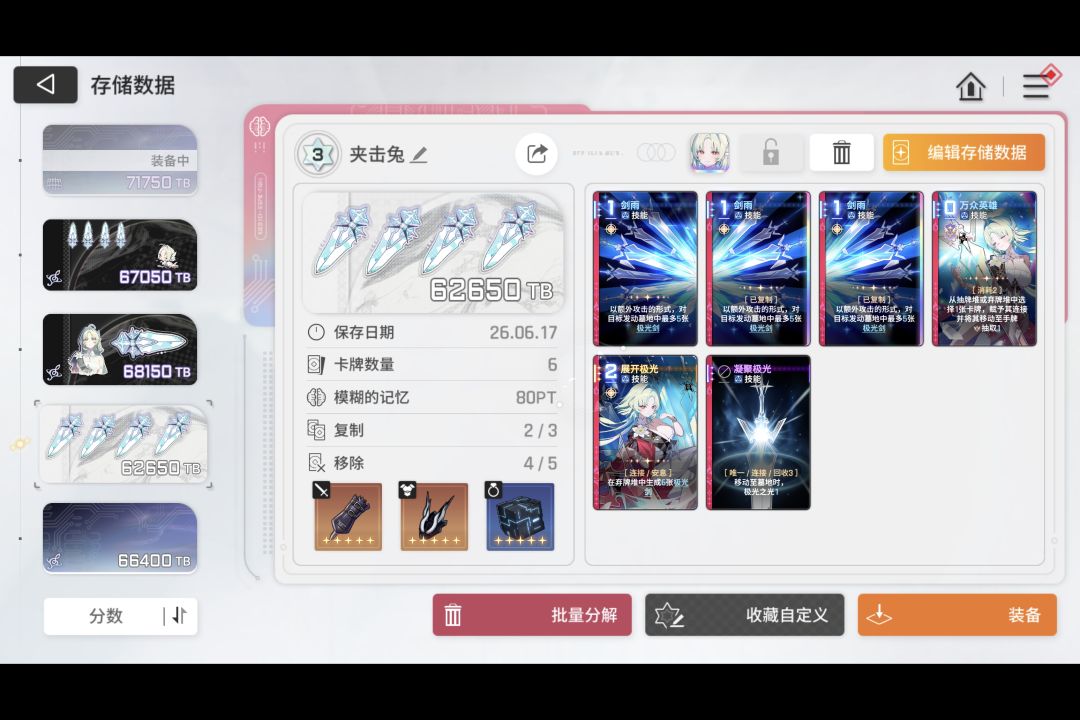Screen dimensions: 1080x720
Task: Open the second 剑雨 card marked 已复制
Action: 758,269
